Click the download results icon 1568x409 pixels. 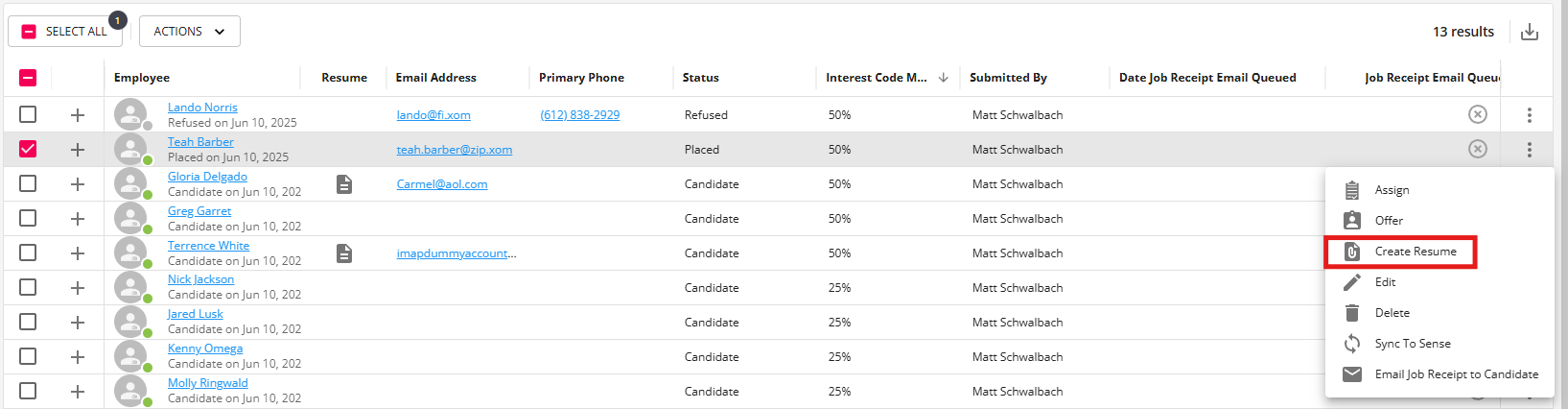tap(1530, 32)
